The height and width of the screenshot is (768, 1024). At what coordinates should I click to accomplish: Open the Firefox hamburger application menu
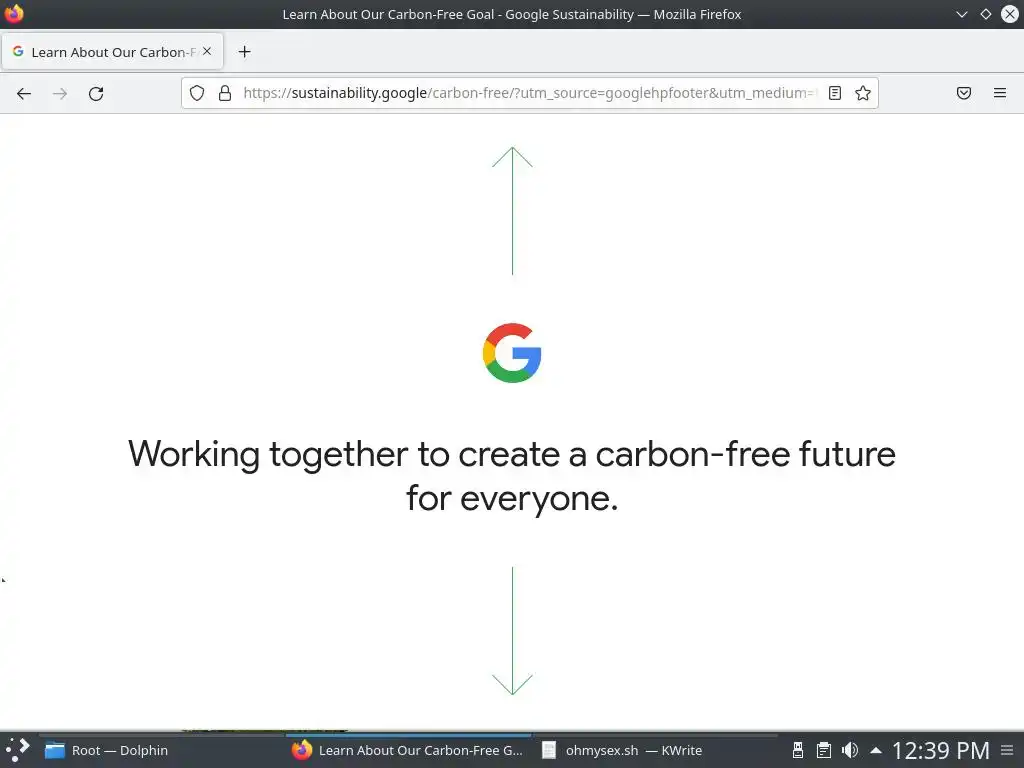1000,93
